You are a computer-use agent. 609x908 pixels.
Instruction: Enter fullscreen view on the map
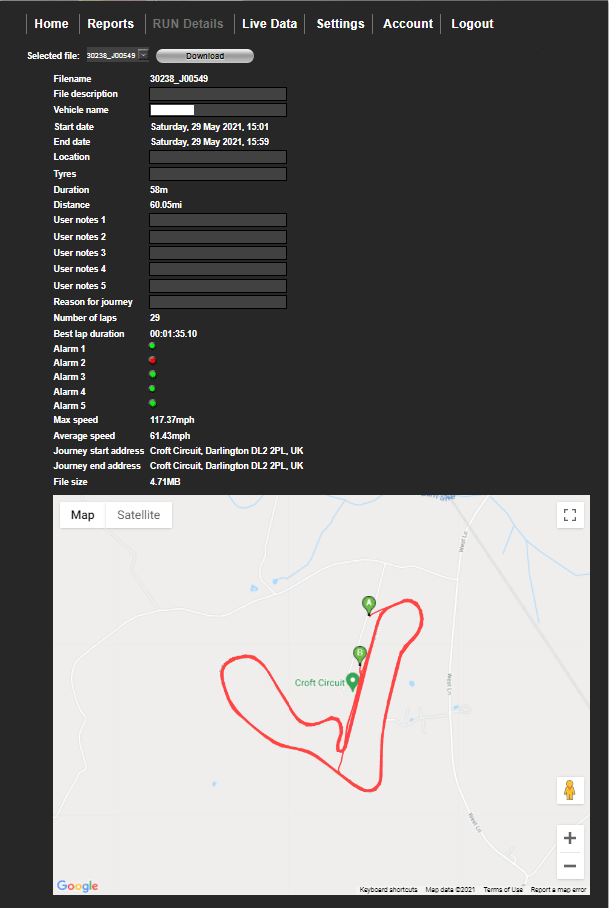point(569,515)
